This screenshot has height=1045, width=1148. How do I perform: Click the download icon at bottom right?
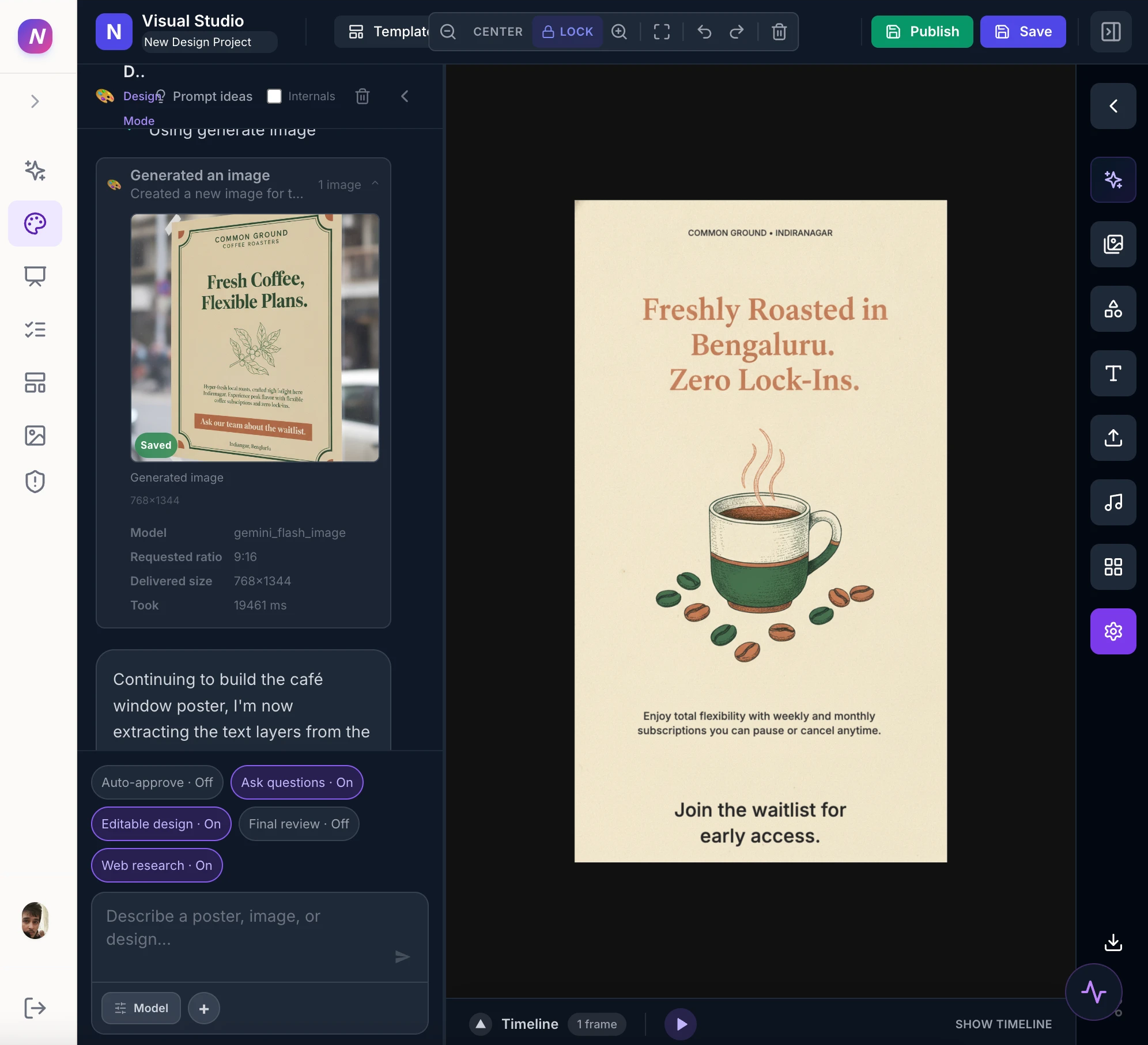click(x=1113, y=942)
